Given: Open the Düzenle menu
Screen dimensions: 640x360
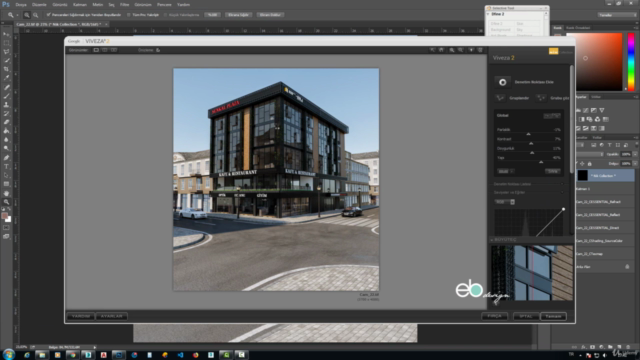Looking at the screenshot, I should coord(39,4).
